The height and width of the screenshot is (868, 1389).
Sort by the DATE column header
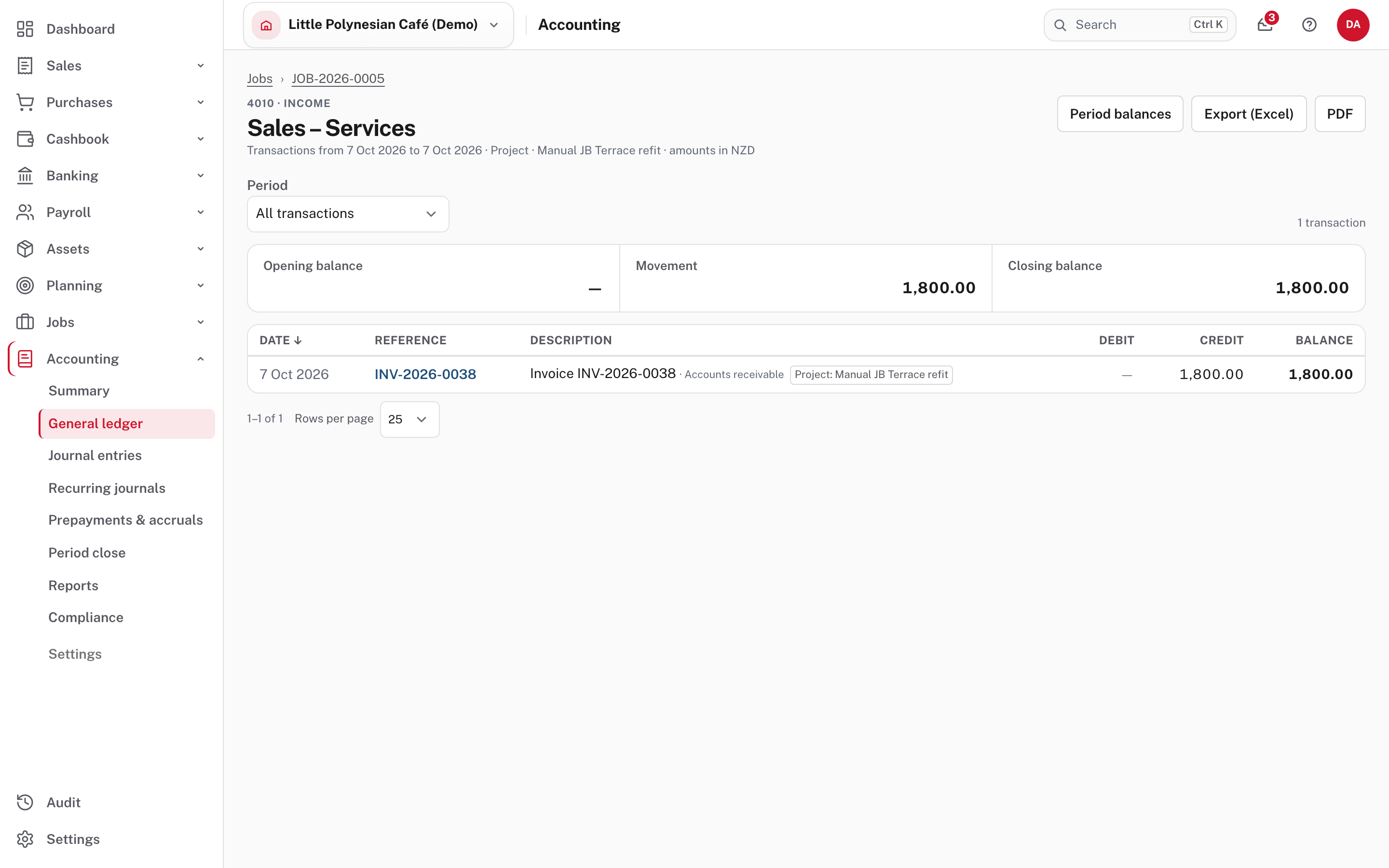click(x=280, y=340)
